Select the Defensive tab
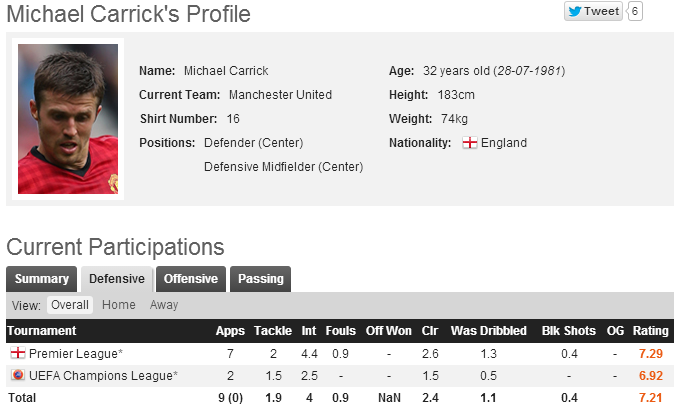674x409 pixels. point(116,279)
